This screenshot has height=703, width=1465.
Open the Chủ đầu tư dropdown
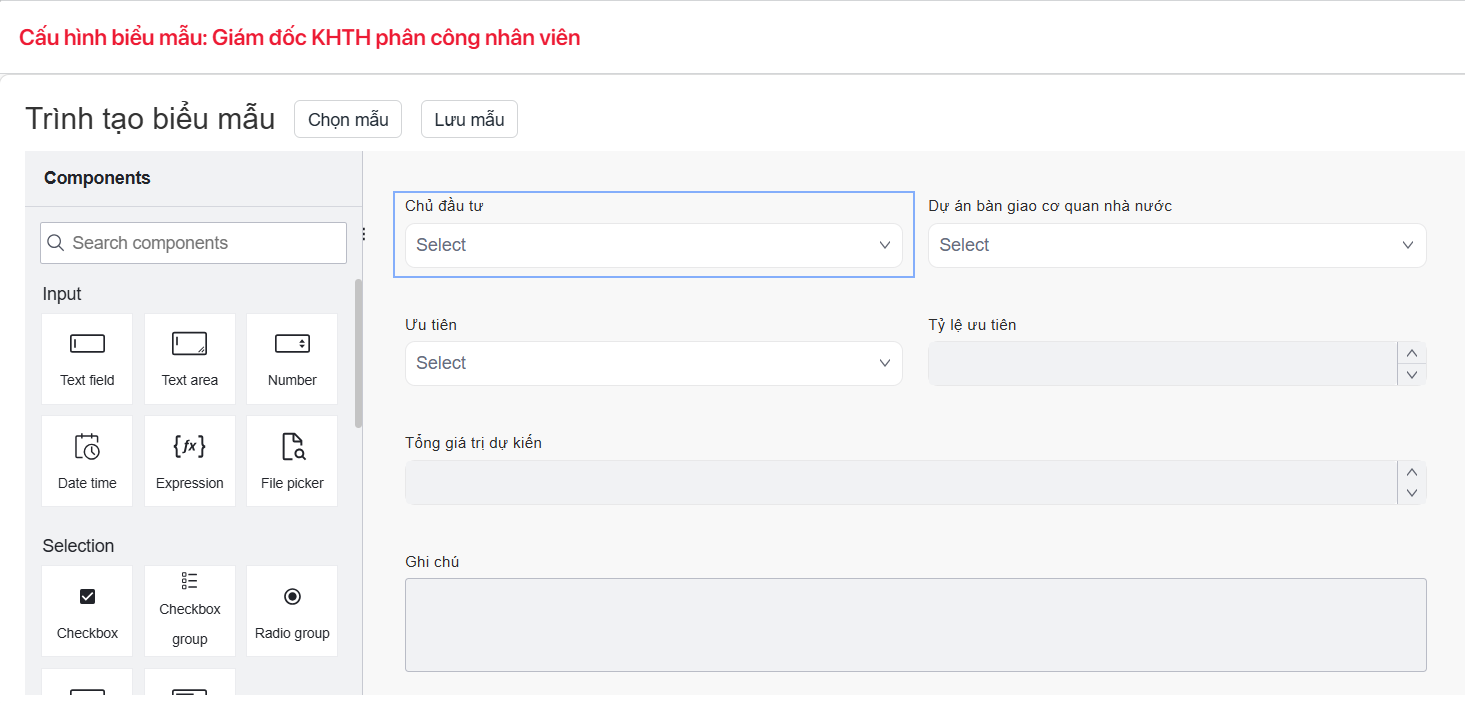point(653,245)
